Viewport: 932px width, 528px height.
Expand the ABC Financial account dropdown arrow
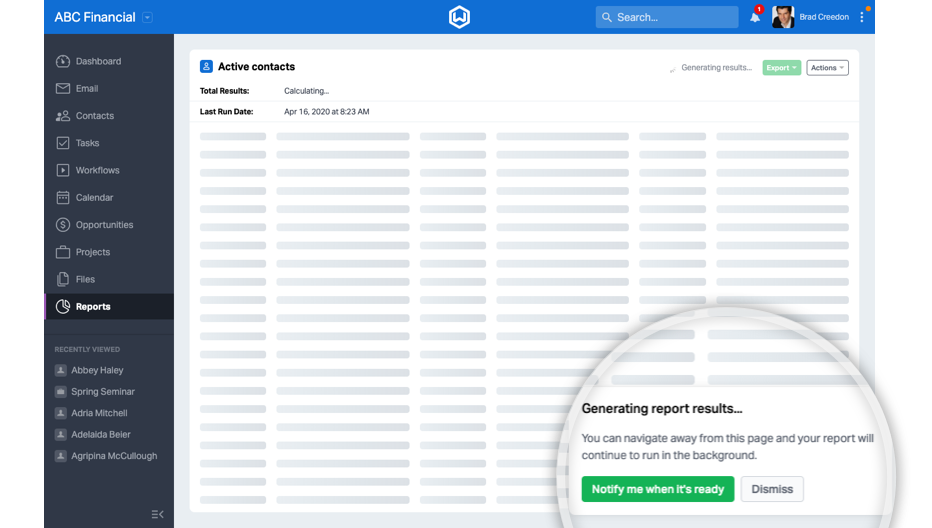click(147, 17)
